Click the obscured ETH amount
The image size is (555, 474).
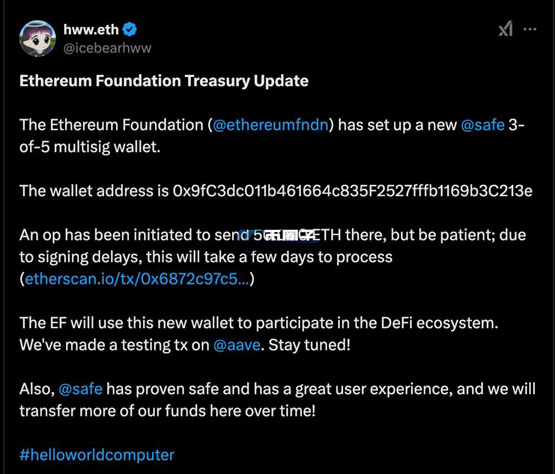pos(284,235)
